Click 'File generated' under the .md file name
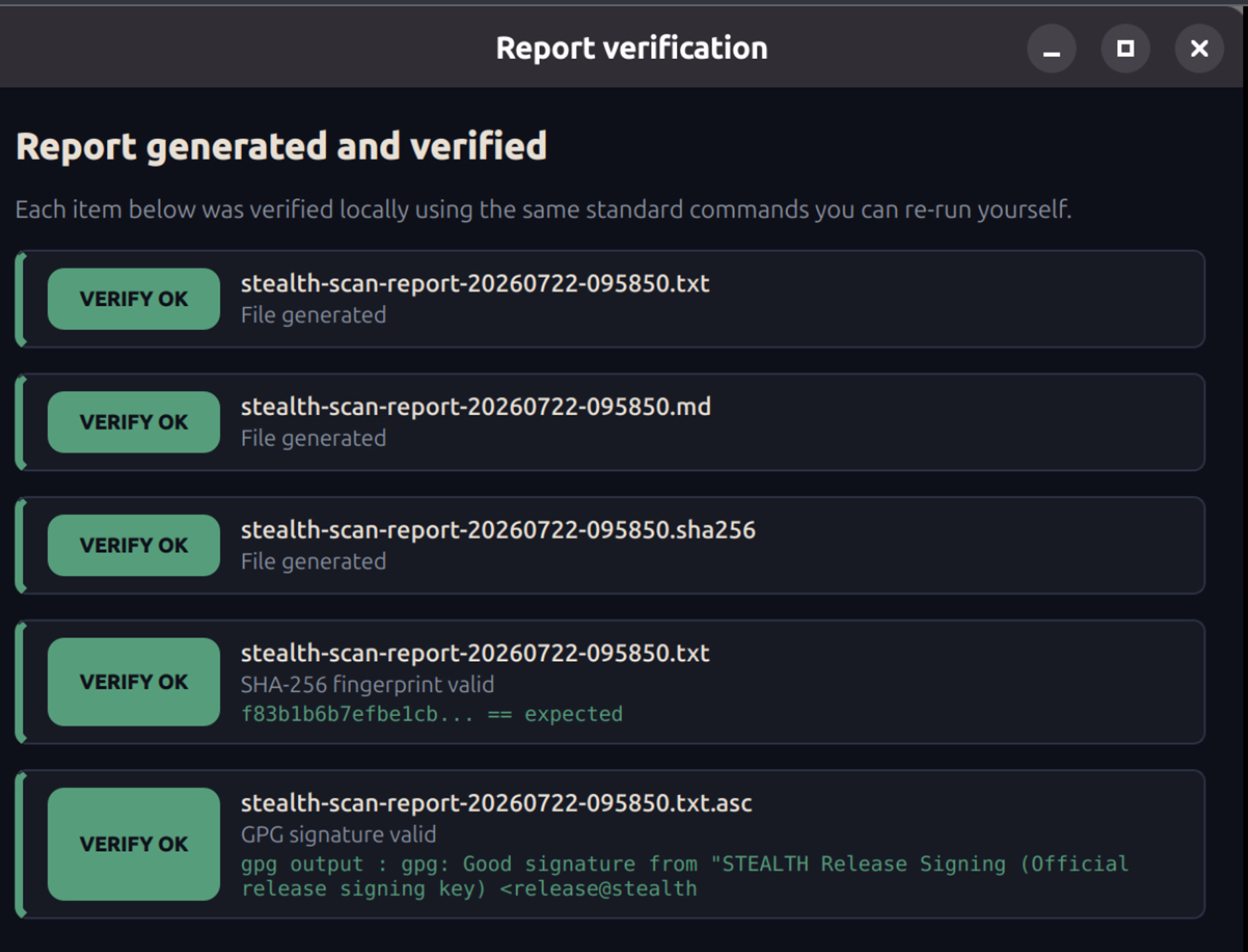 (x=313, y=438)
